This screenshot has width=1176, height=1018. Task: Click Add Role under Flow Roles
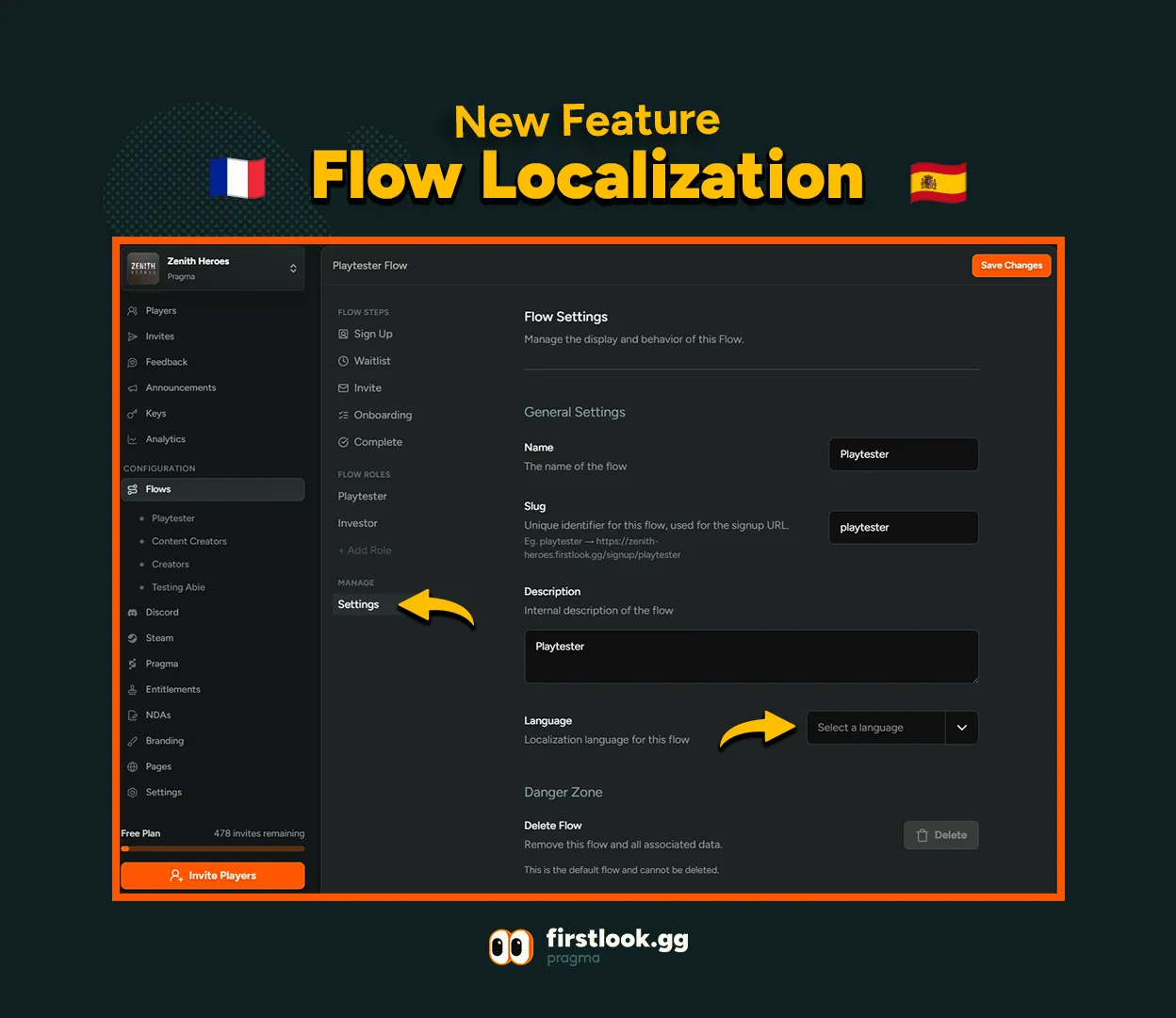[x=365, y=550]
